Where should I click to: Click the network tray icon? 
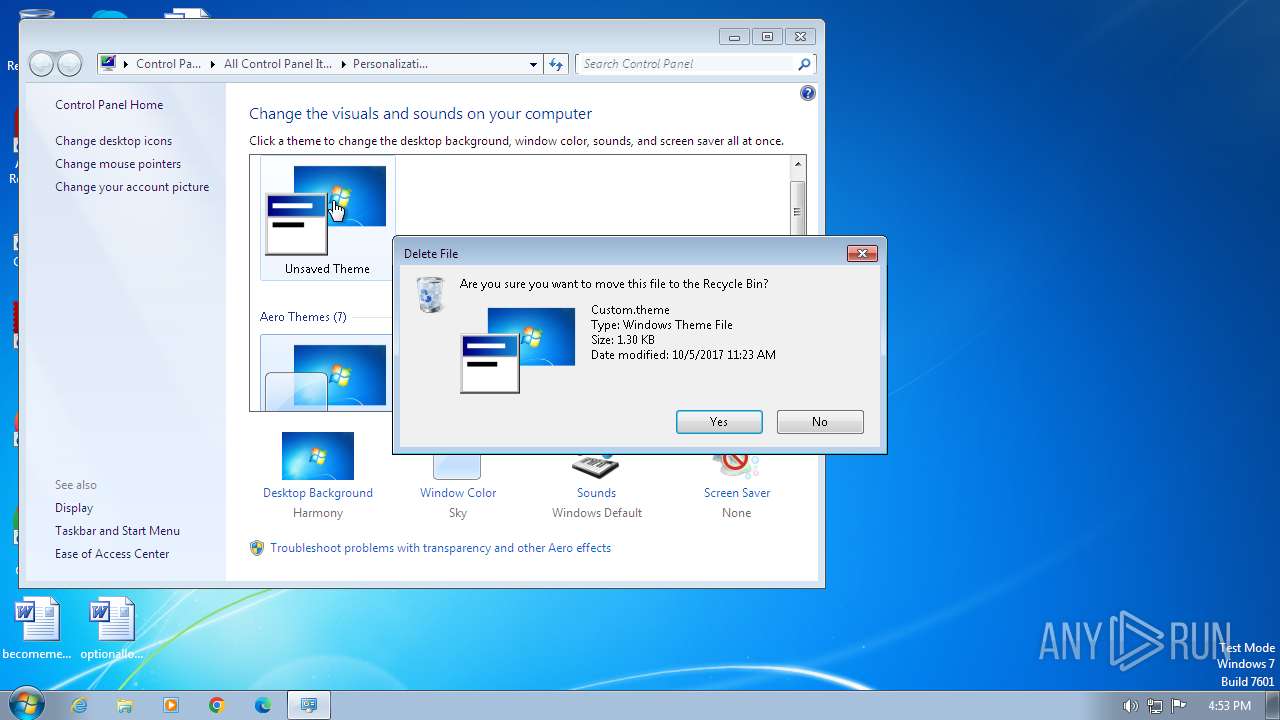[x=1155, y=705]
